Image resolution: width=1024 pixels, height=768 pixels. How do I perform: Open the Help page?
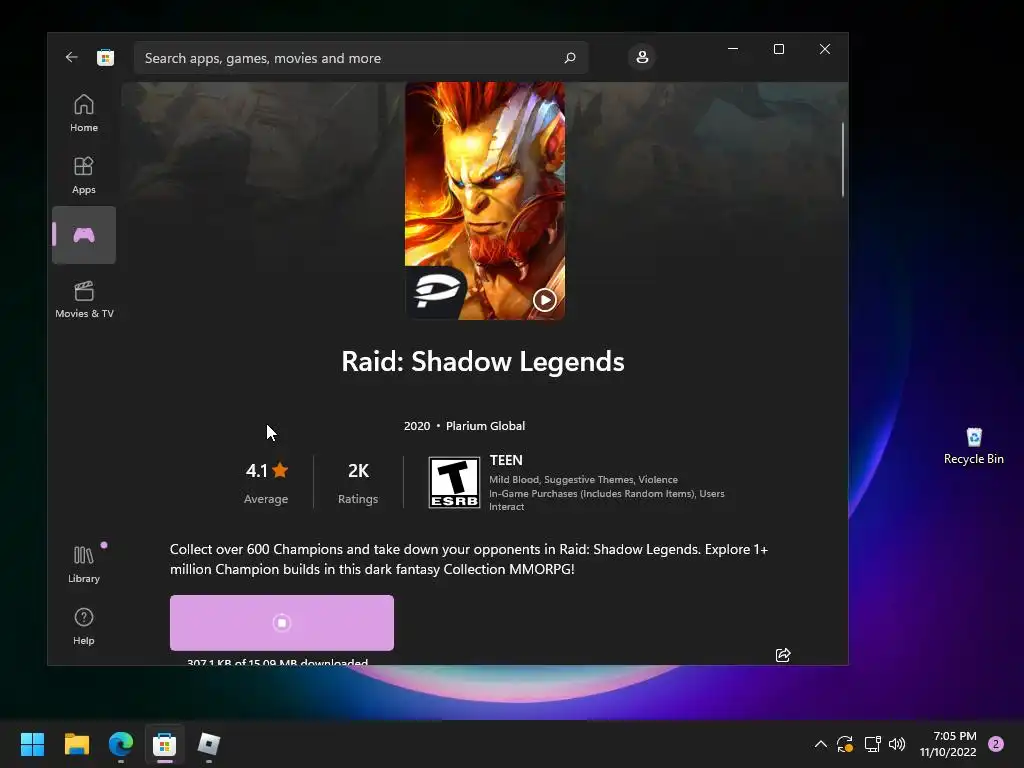[84, 626]
